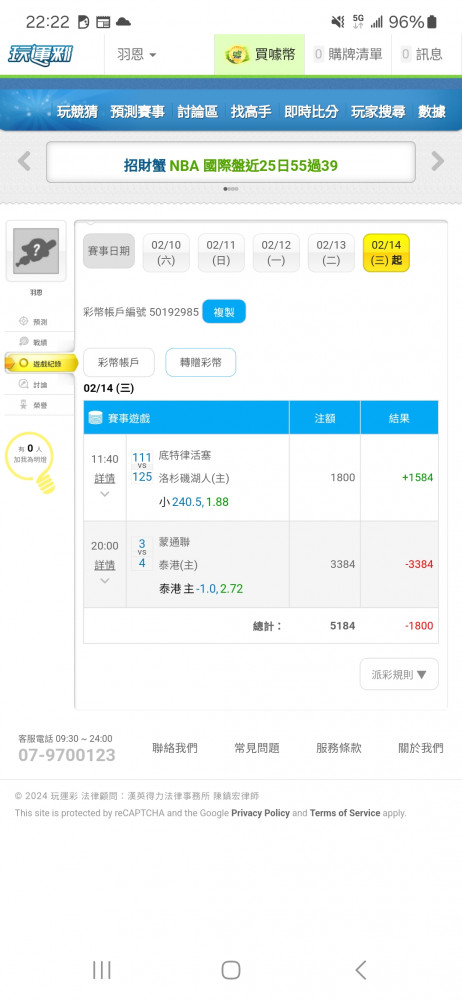Open 數據 navigation menu
Image resolution: width=462 pixels, height=1000 pixels.
[x=432, y=112]
